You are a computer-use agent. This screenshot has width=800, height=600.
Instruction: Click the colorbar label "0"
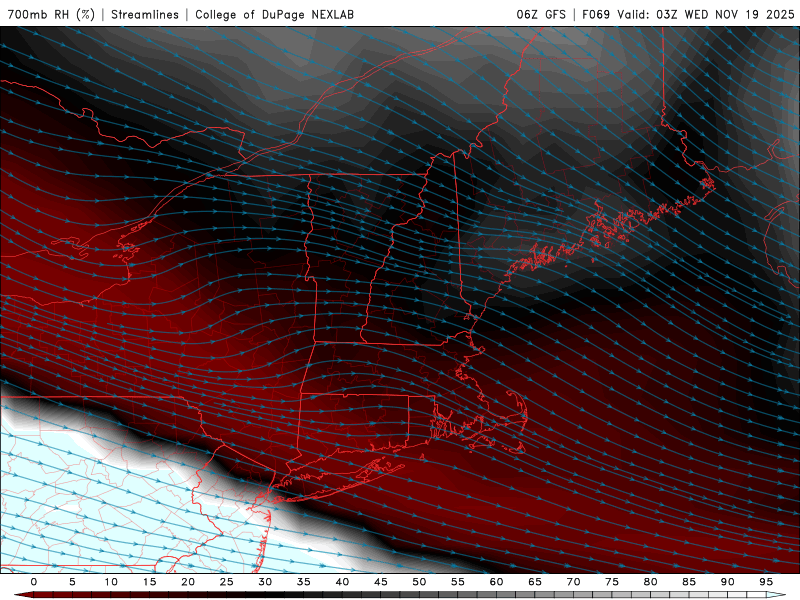tap(34, 582)
